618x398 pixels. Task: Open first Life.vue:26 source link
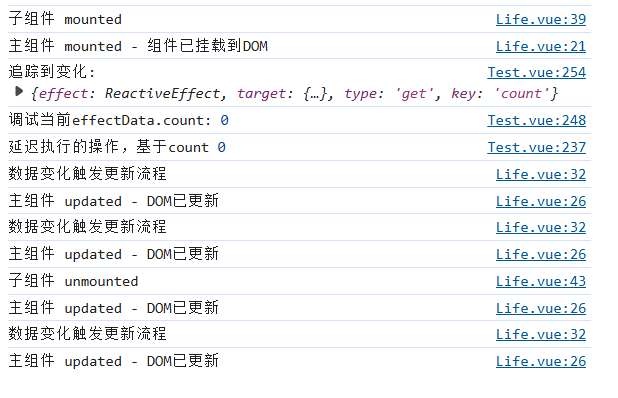click(541, 201)
